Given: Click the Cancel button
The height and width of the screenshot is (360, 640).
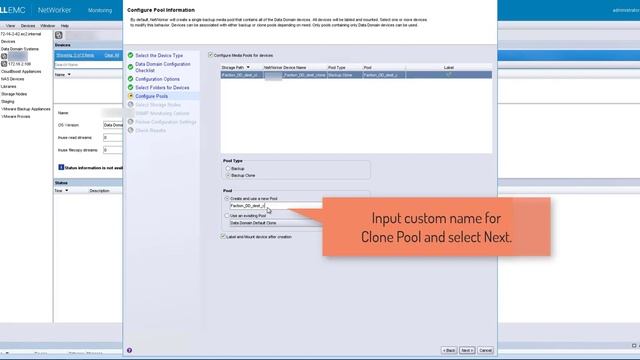Looking at the screenshot, I should tap(485, 350).
